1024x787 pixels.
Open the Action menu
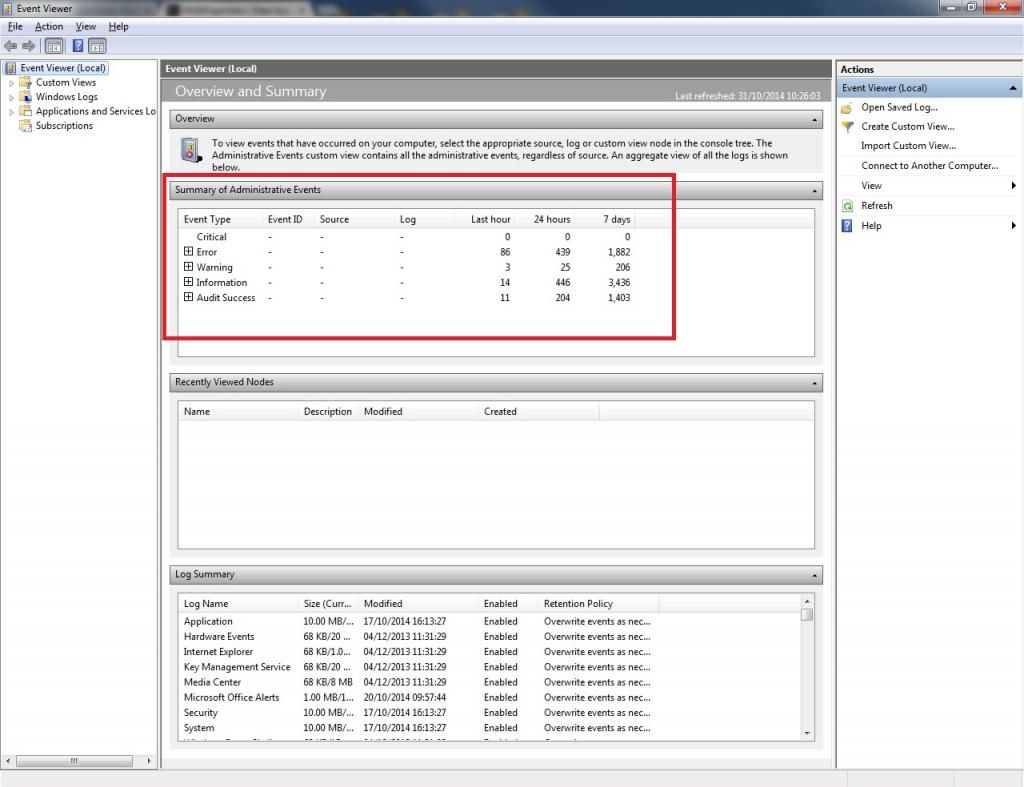click(x=49, y=27)
